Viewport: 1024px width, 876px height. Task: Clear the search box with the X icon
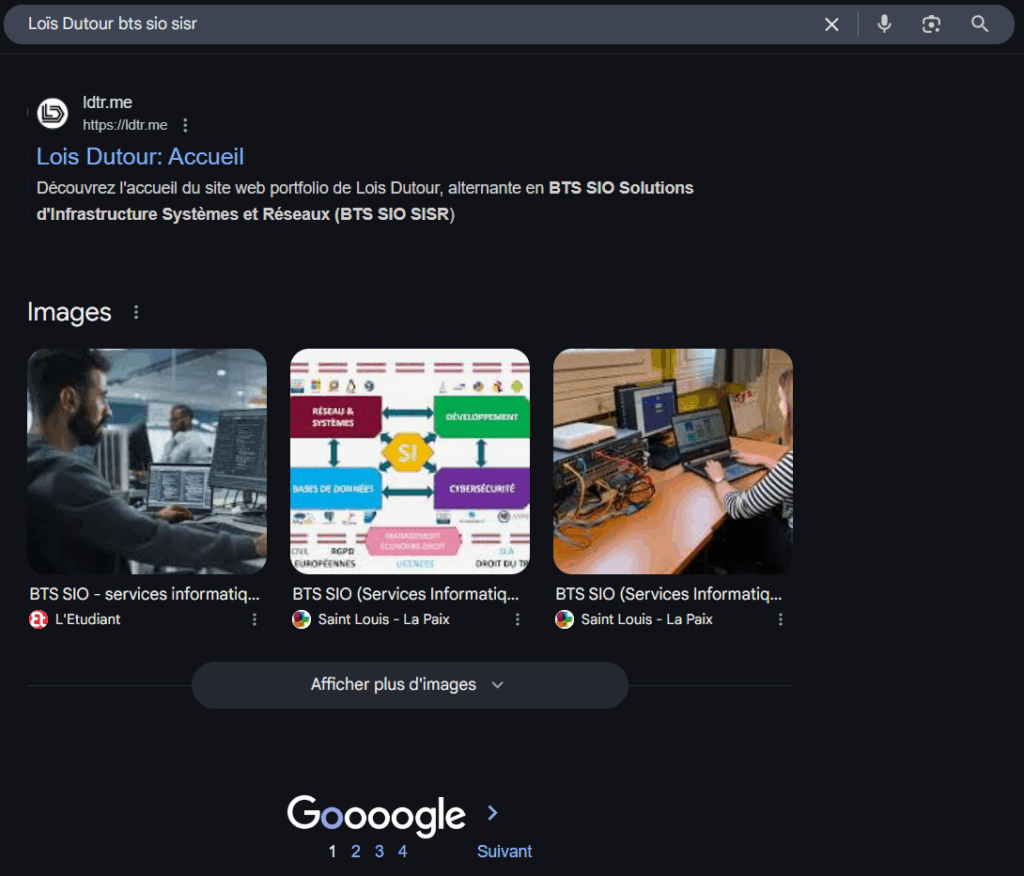pyautogui.click(x=831, y=24)
